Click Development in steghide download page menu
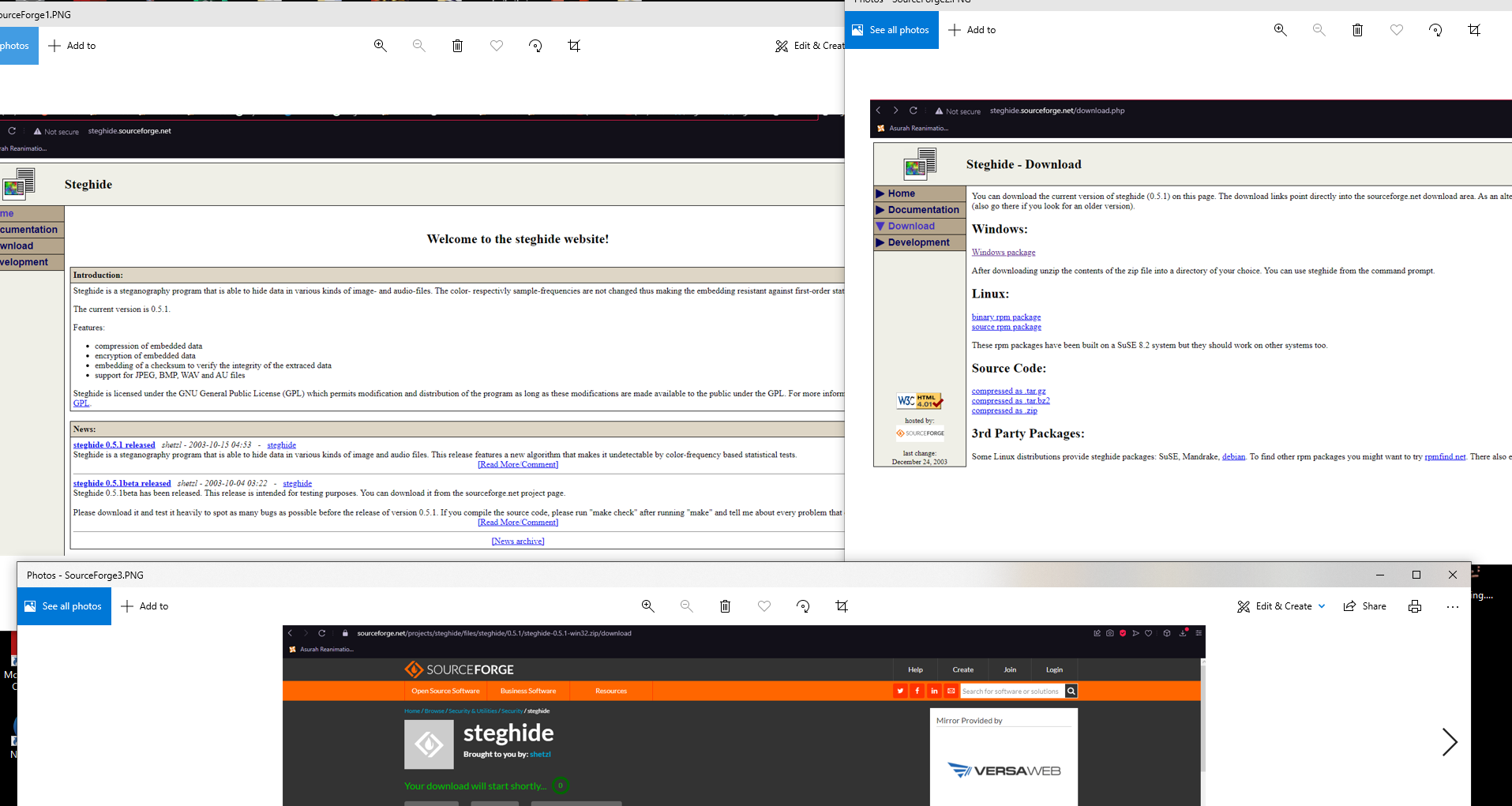The height and width of the screenshot is (806, 1512). pos(918,243)
